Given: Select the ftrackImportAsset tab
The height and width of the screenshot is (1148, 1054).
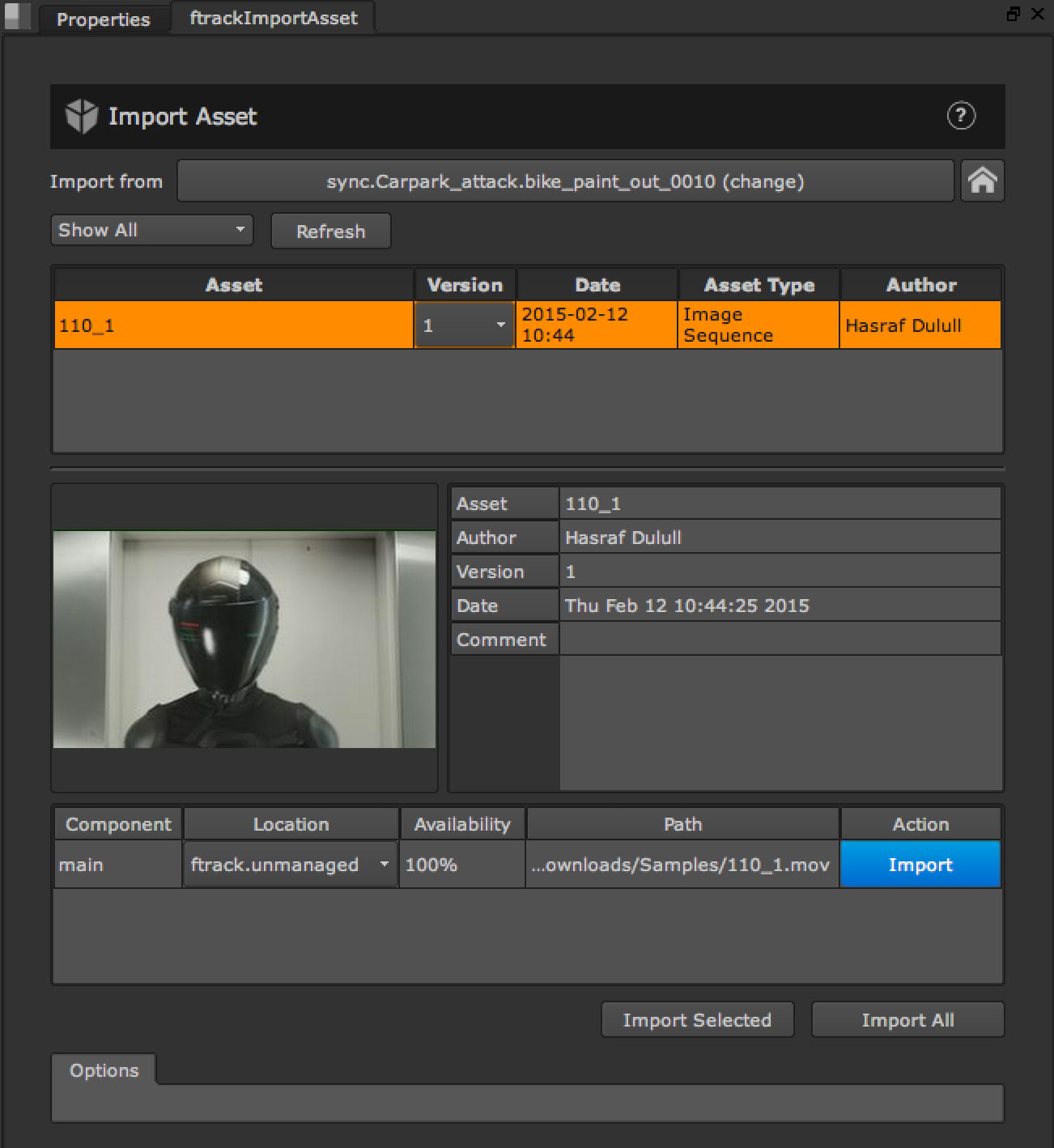Looking at the screenshot, I should [274, 18].
